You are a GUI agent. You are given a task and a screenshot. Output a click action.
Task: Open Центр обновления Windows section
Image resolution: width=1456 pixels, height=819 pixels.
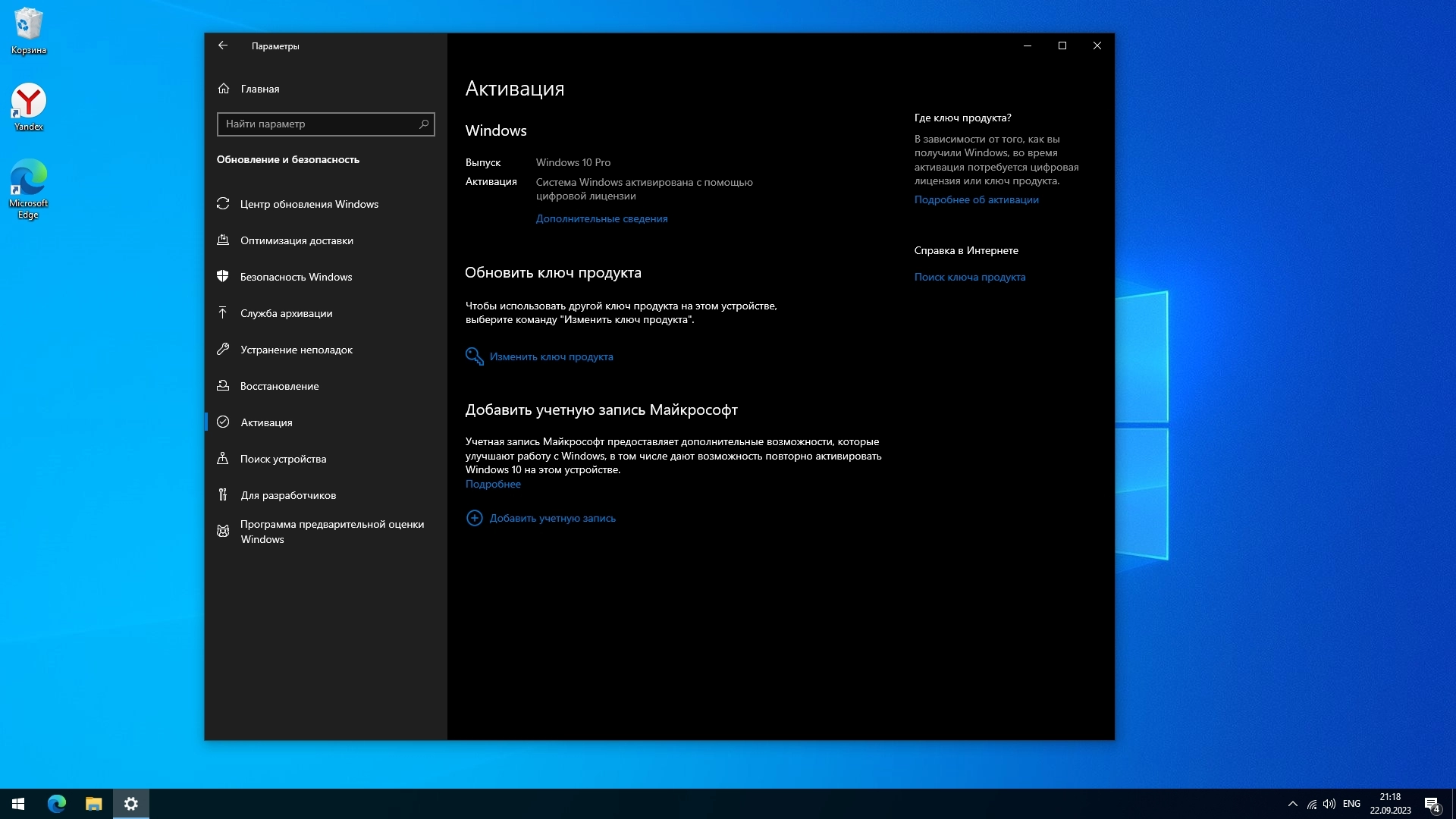coord(309,204)
